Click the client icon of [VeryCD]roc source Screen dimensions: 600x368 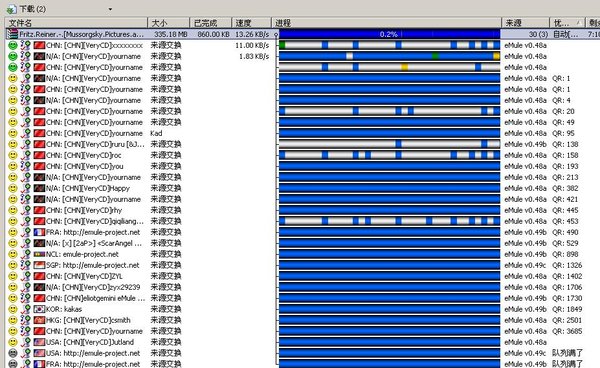26,155
